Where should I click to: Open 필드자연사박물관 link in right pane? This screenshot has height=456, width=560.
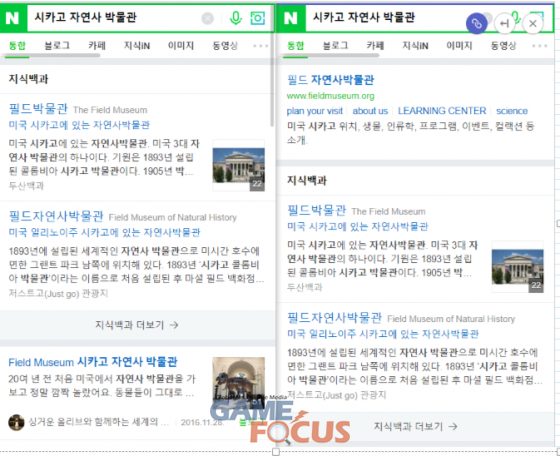click(x=334, y=317)
